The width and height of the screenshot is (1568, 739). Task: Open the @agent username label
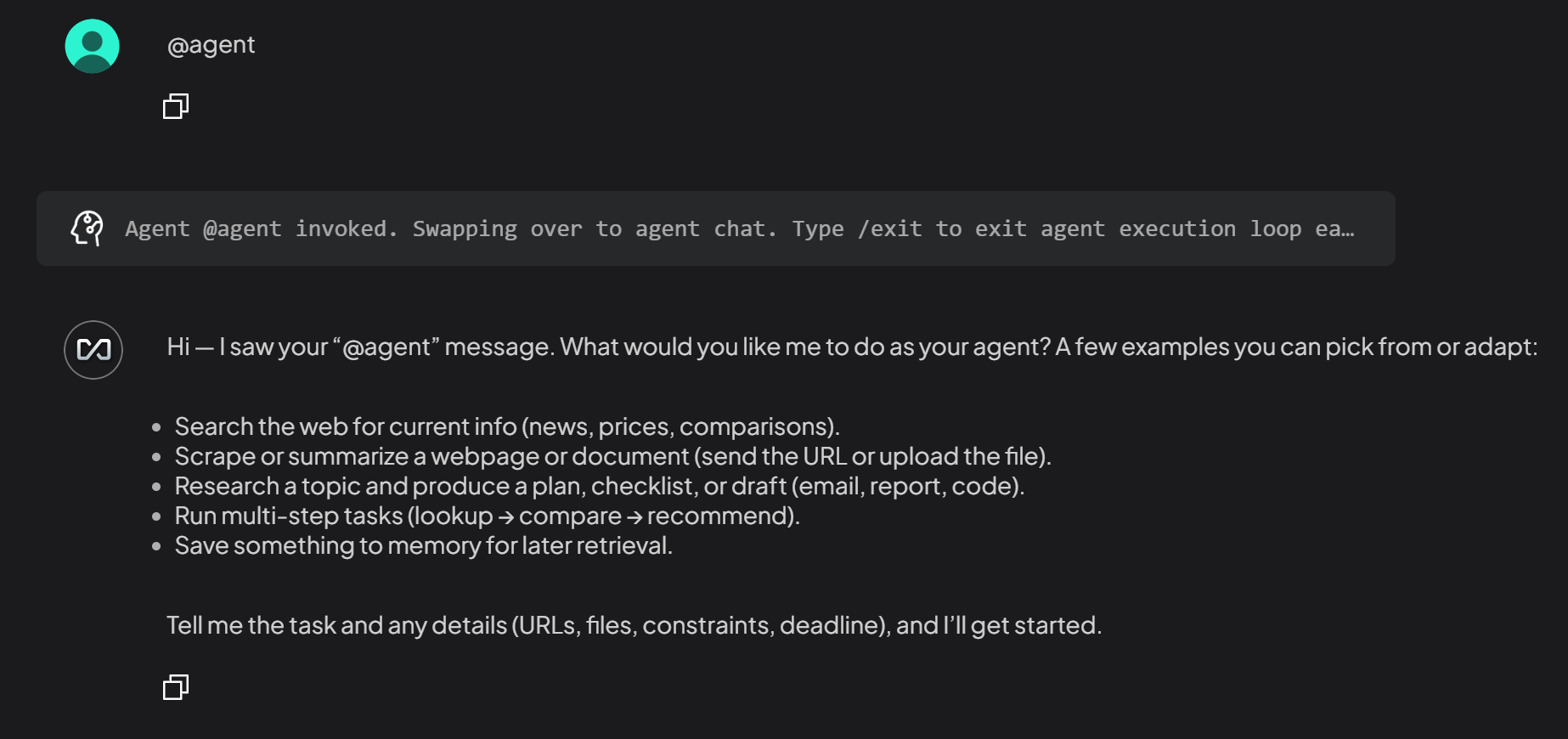click(212, 44)
